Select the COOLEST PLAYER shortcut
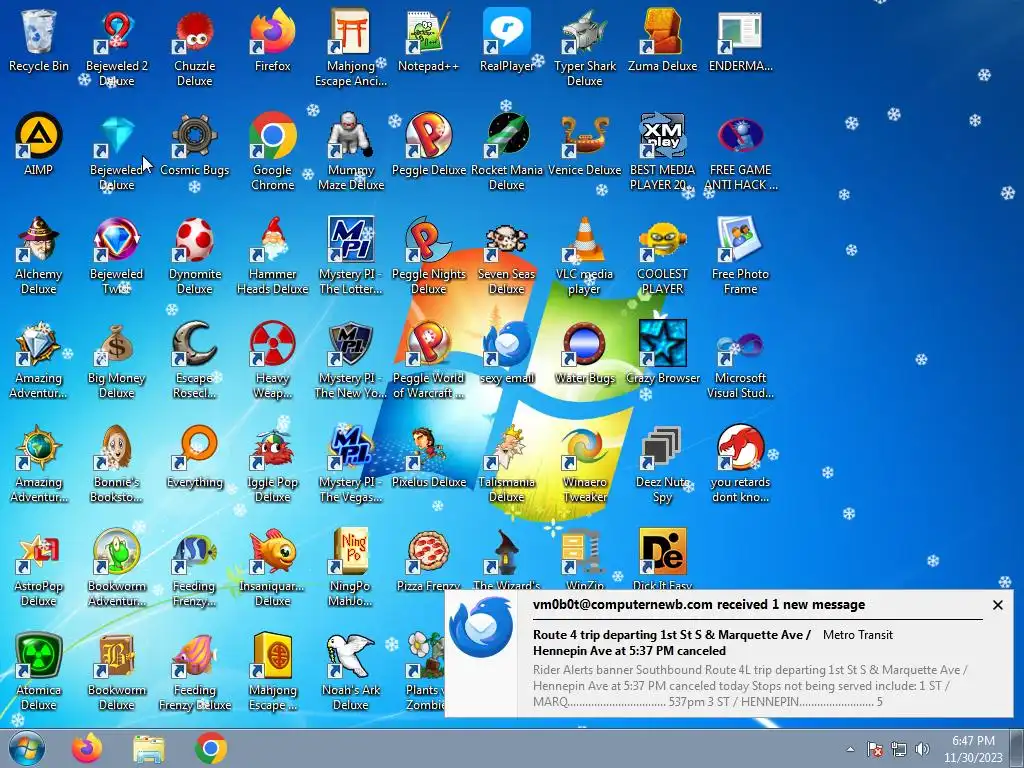 [x=662, y=256]
